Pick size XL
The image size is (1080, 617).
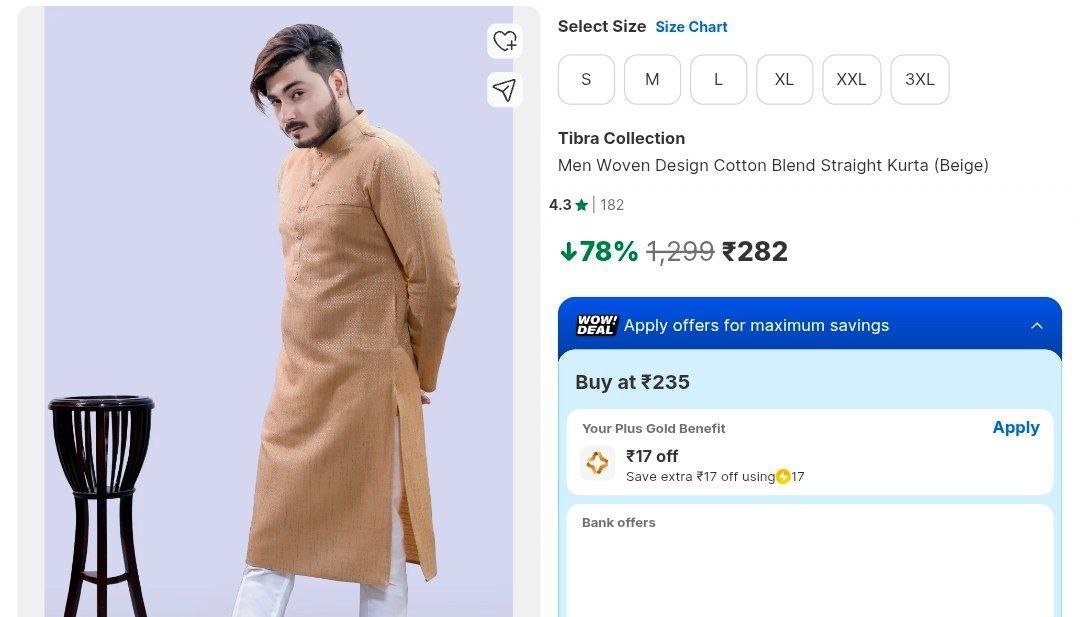click(784, 80)
